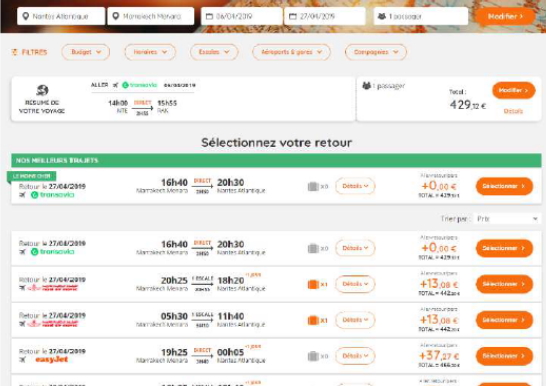
Task: Open the Trier par Prix sort selector
Action: (507, 219)
